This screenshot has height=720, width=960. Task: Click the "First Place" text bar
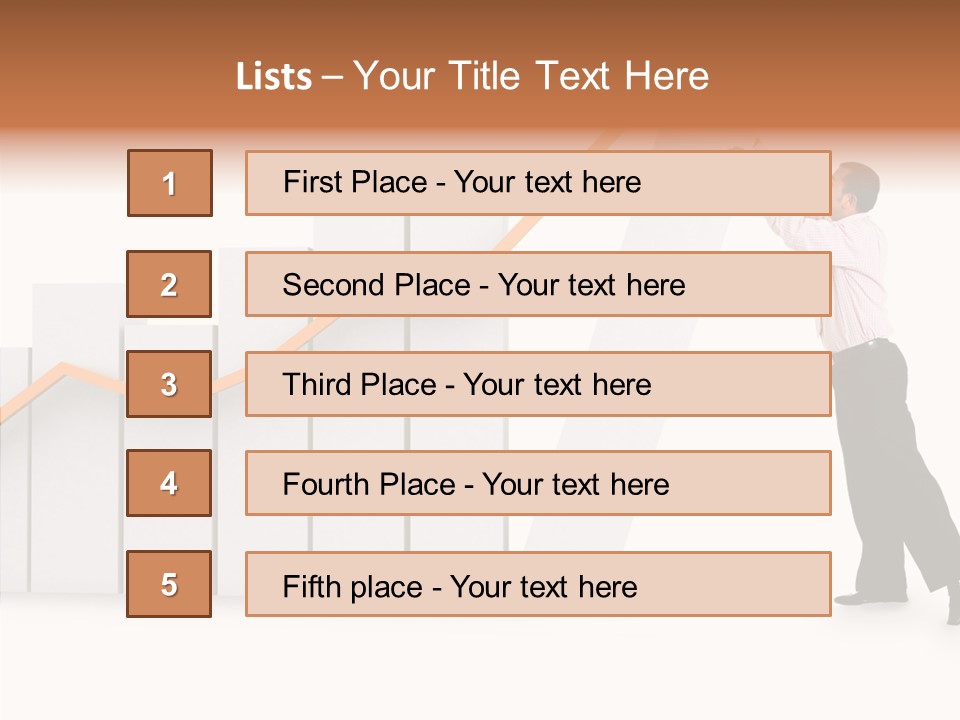[x=538, y=183]
